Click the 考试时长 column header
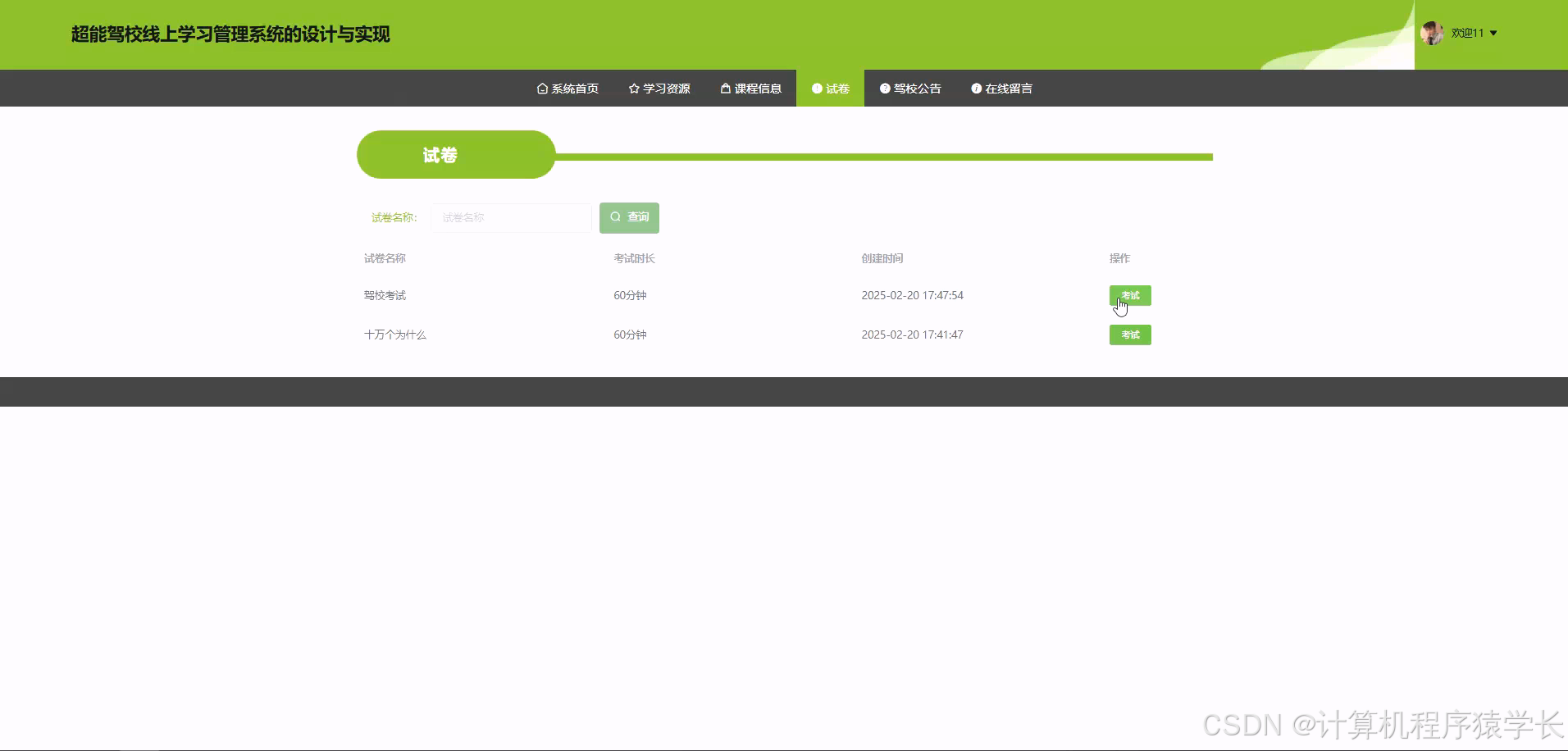The image size is (1568, 751). pyautogui.click(x=634, y=258)
